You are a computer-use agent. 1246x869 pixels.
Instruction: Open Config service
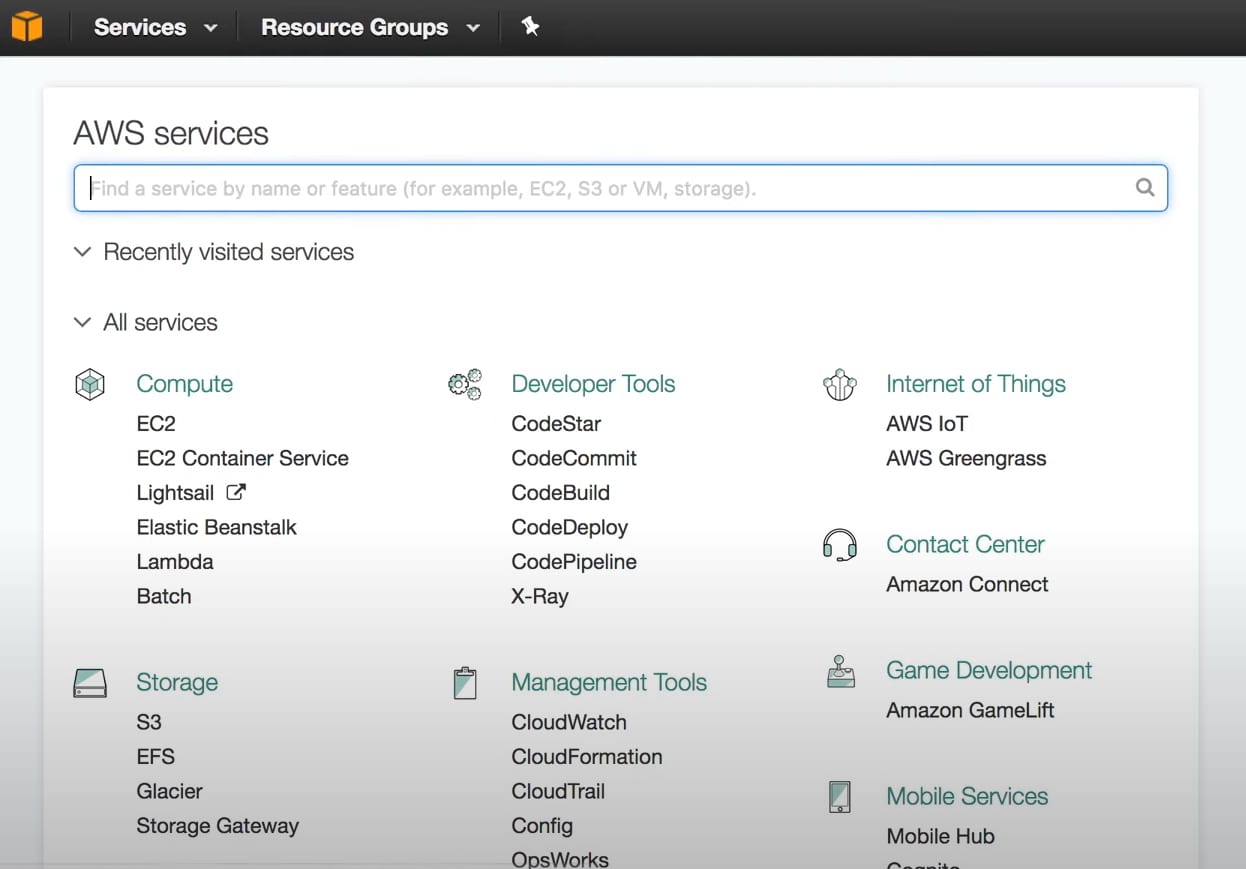[x=542, y=826]
